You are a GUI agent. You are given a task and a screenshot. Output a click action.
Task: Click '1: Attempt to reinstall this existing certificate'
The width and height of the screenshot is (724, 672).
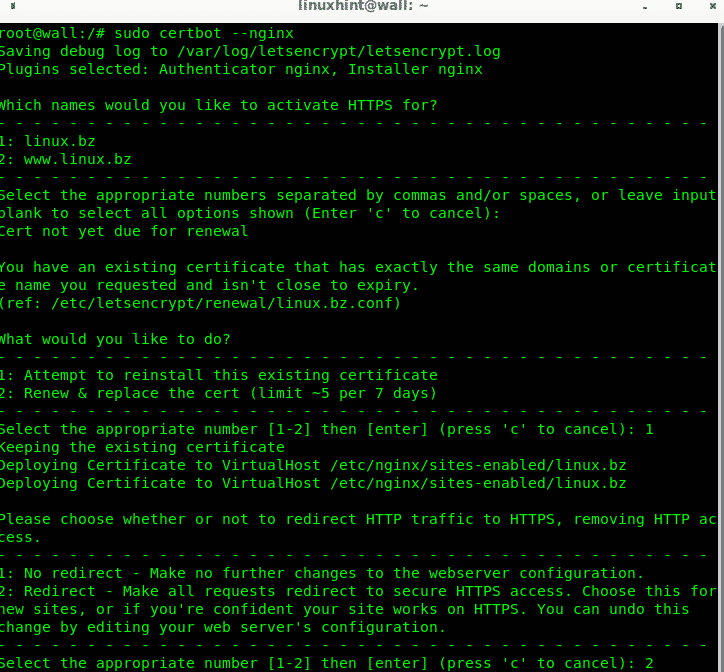218,375
